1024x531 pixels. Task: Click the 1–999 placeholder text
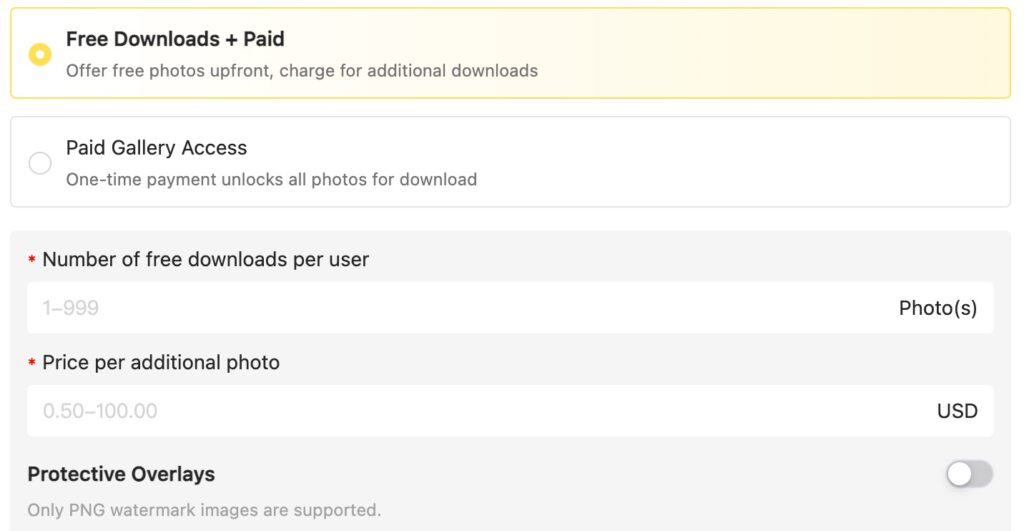click(x=70, y=308)
